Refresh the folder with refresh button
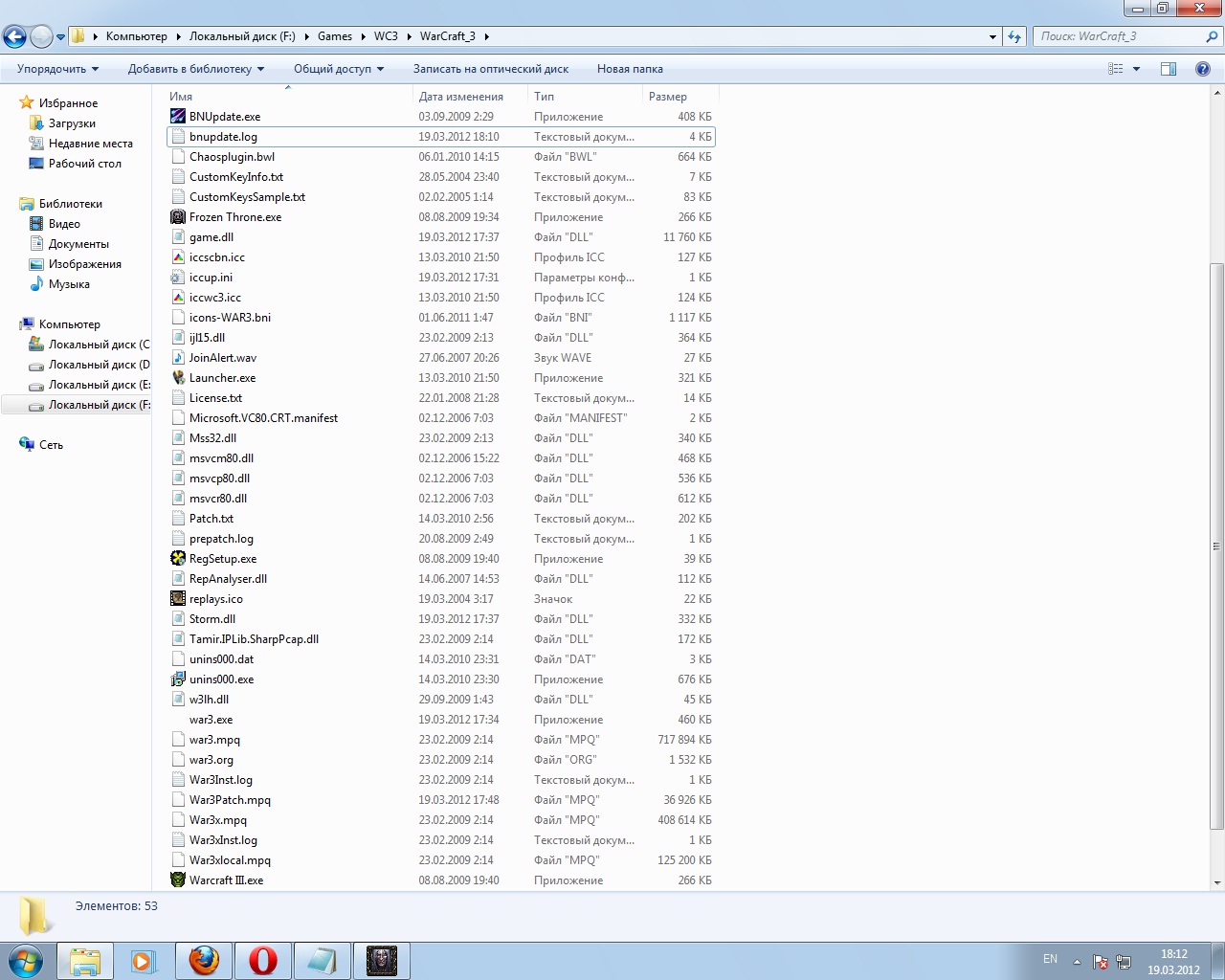Image resolution: width=1225 pixels, height=980 pixels. [1014, 36]
